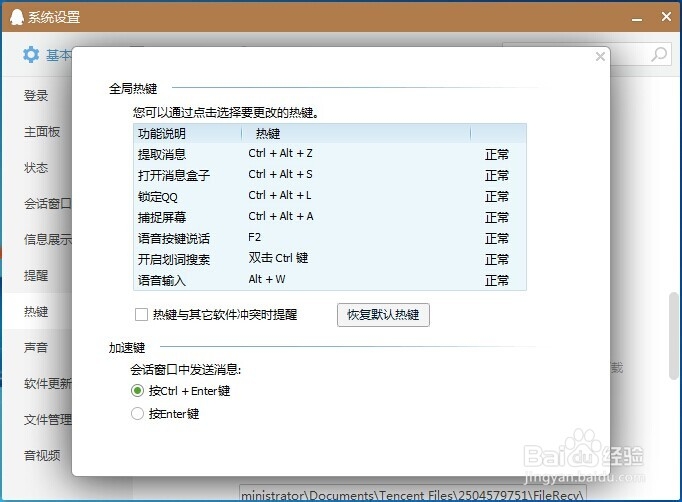
Task: Select the 提取消息 hotkey row
Action: 330,154
